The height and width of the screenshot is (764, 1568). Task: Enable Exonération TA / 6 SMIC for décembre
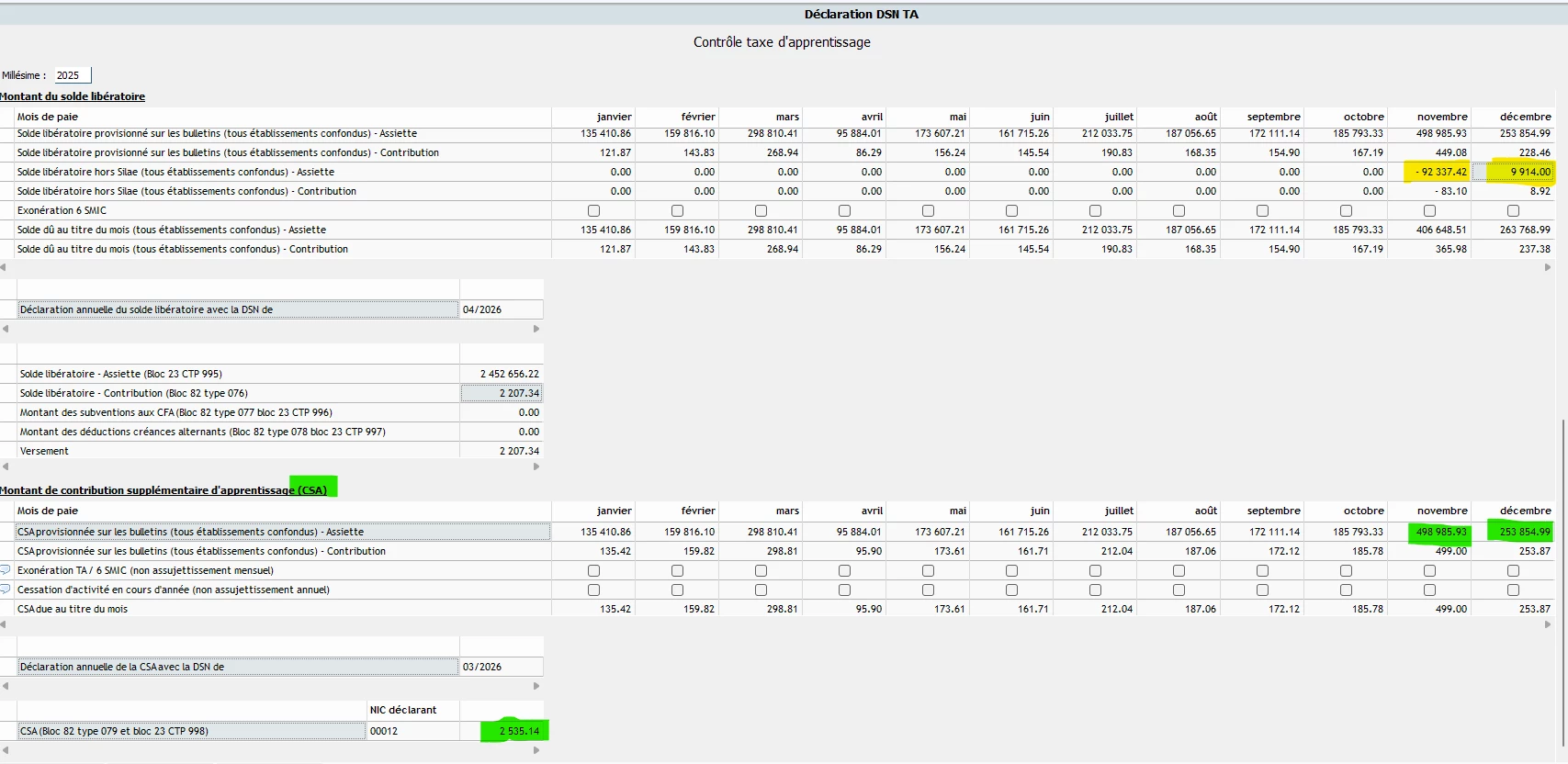[x=1513, y=570]
